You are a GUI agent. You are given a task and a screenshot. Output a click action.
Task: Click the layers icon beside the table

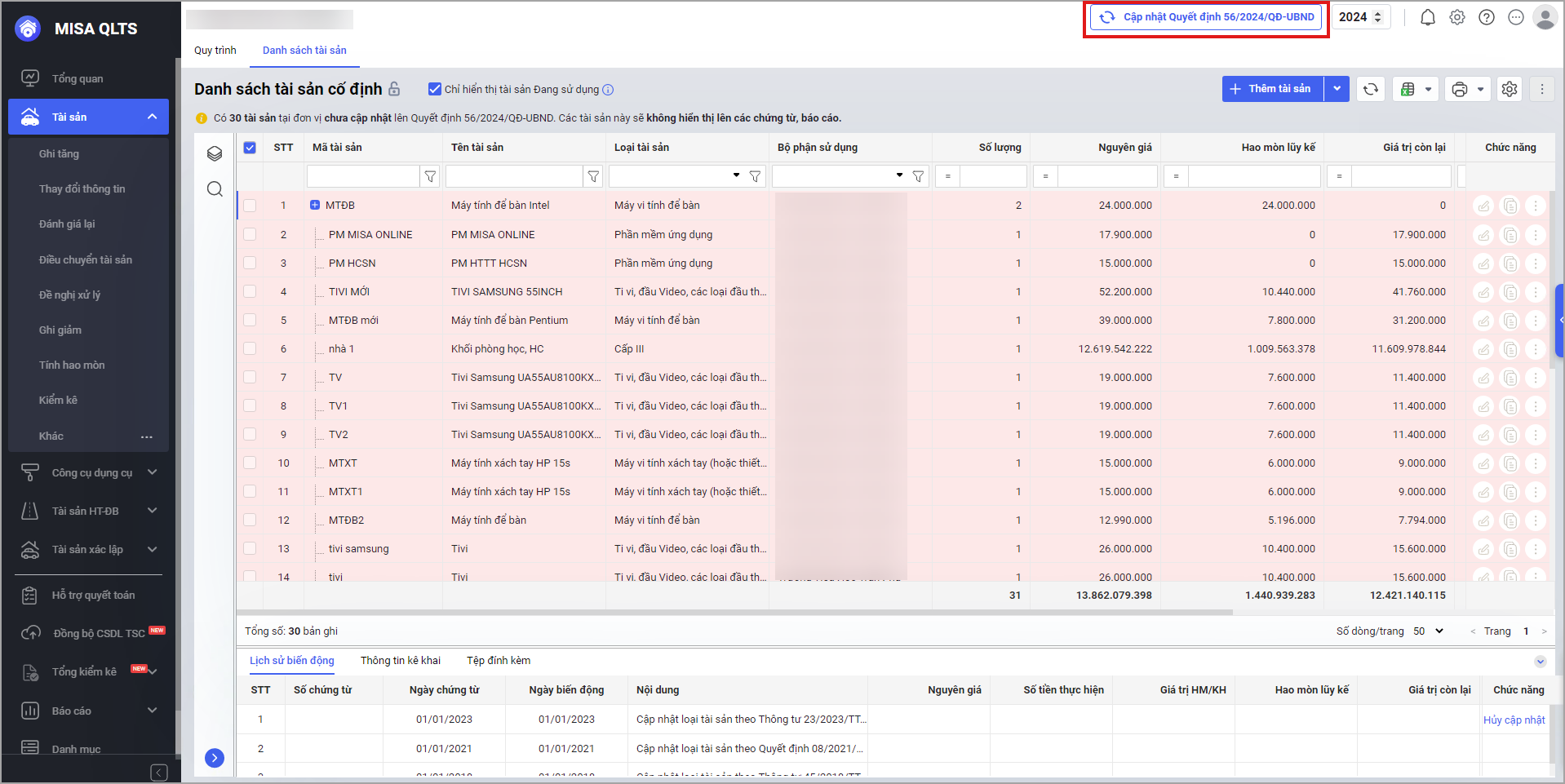click(215, 153)
